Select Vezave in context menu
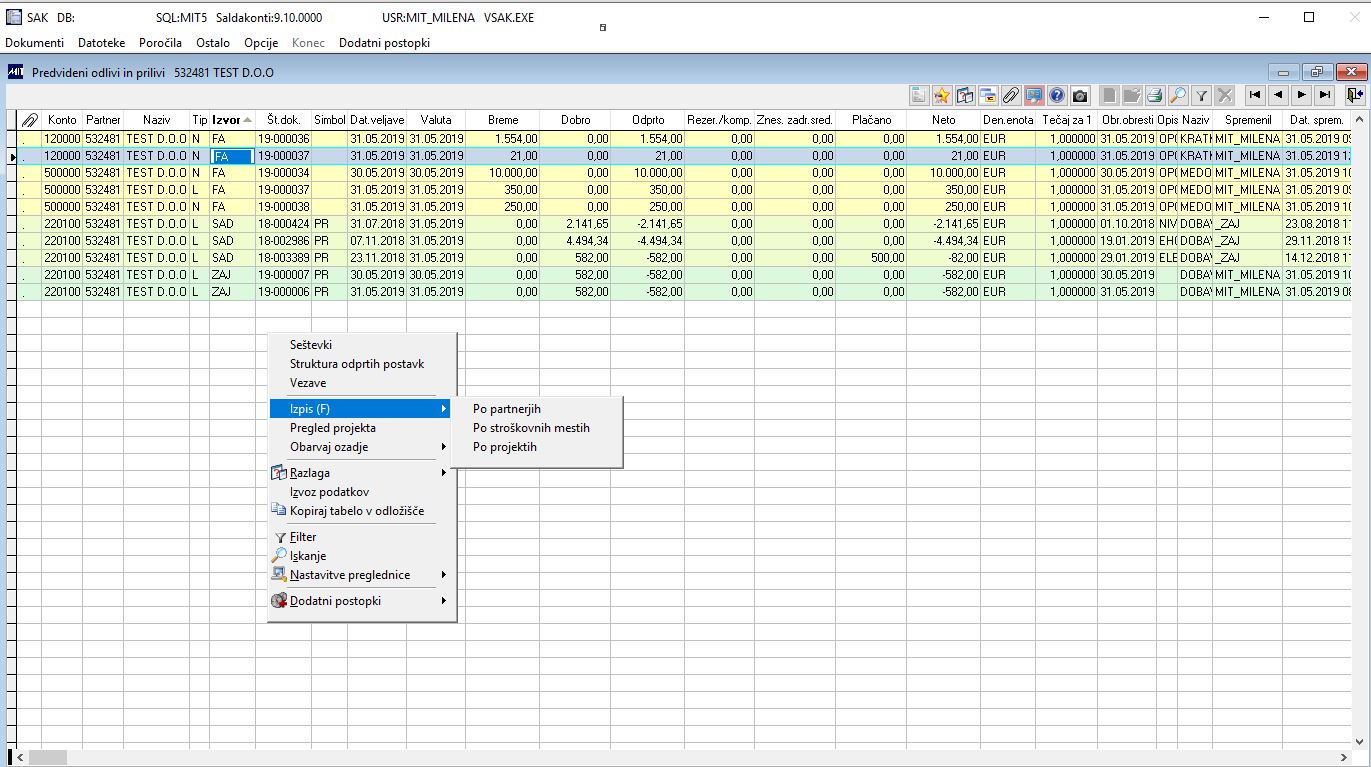The image size is (1371, 767). 362,383
